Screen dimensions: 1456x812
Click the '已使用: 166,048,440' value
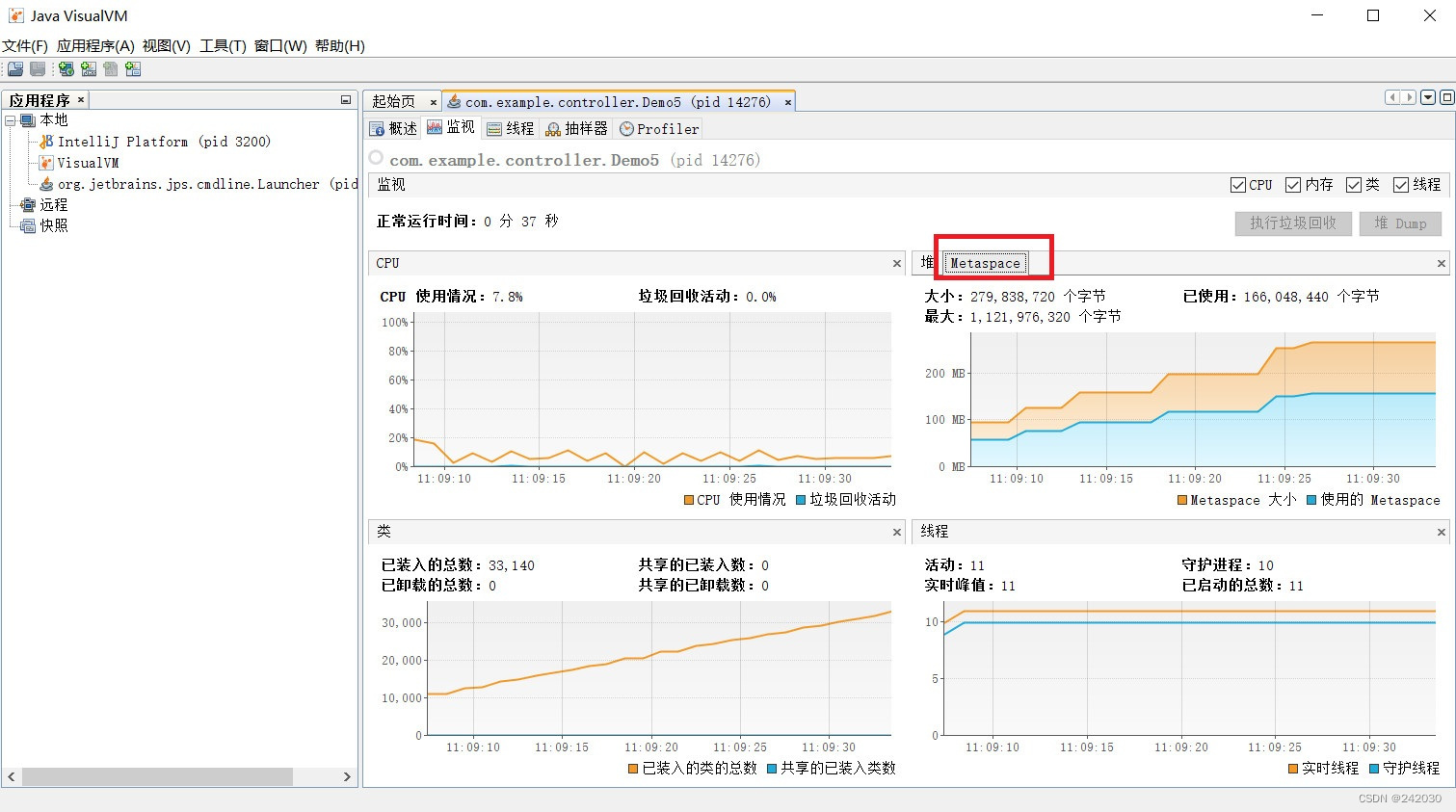click(1281, 297)
